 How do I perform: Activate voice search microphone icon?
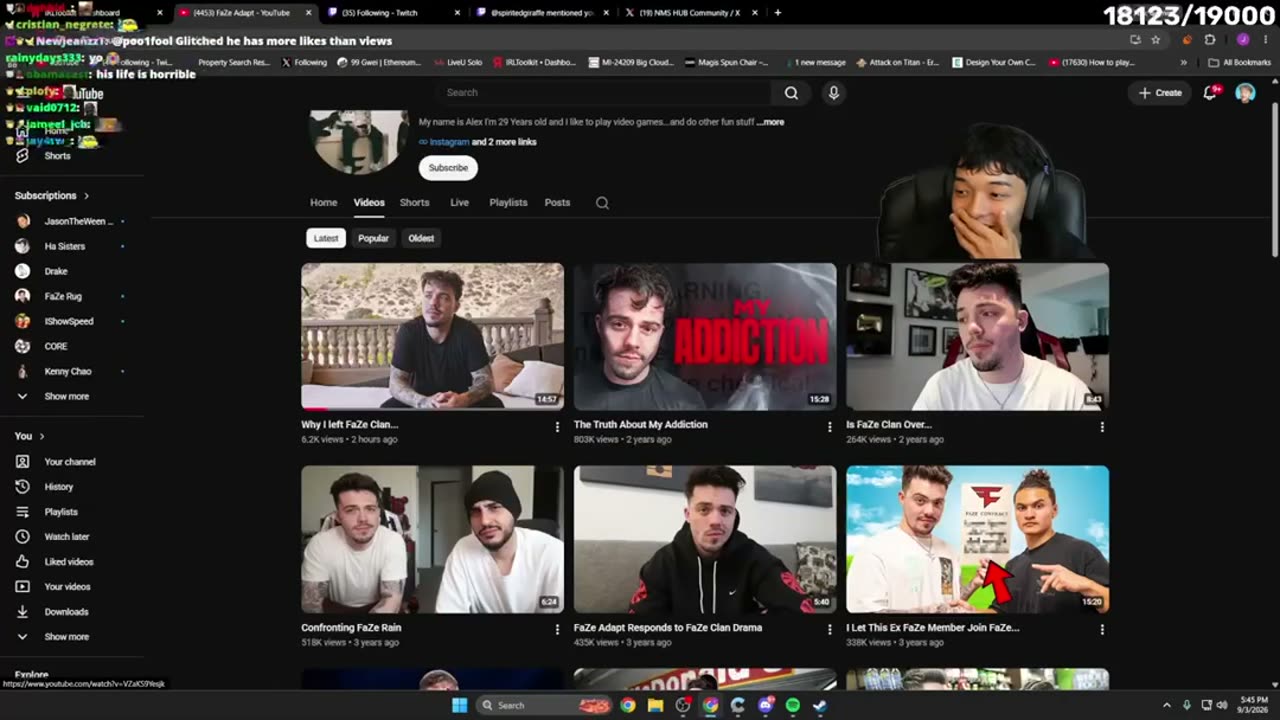tap(833, 93)
